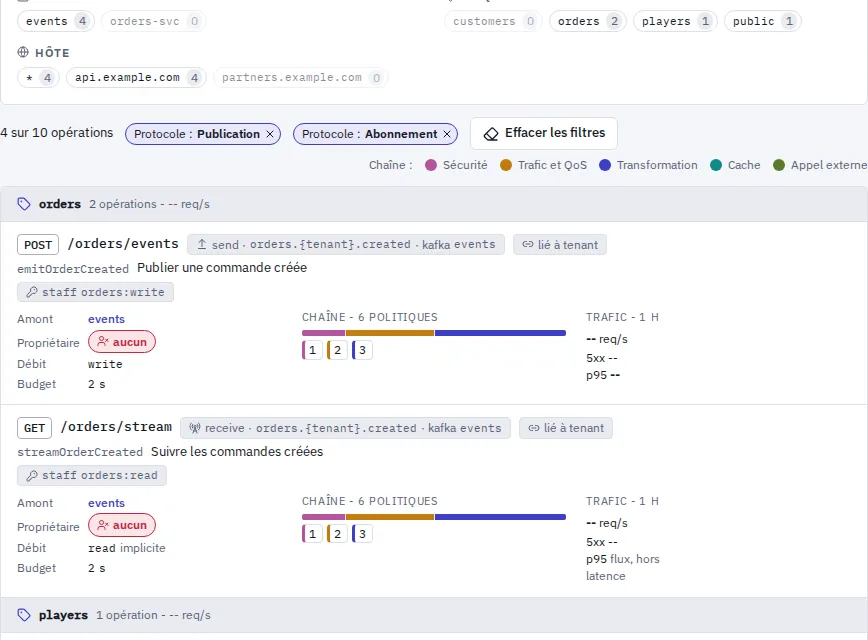Click the broadcast icon in the receive kafka chip
The height and width of the screenshot is (640, 868).
click(x=194, y=428)
